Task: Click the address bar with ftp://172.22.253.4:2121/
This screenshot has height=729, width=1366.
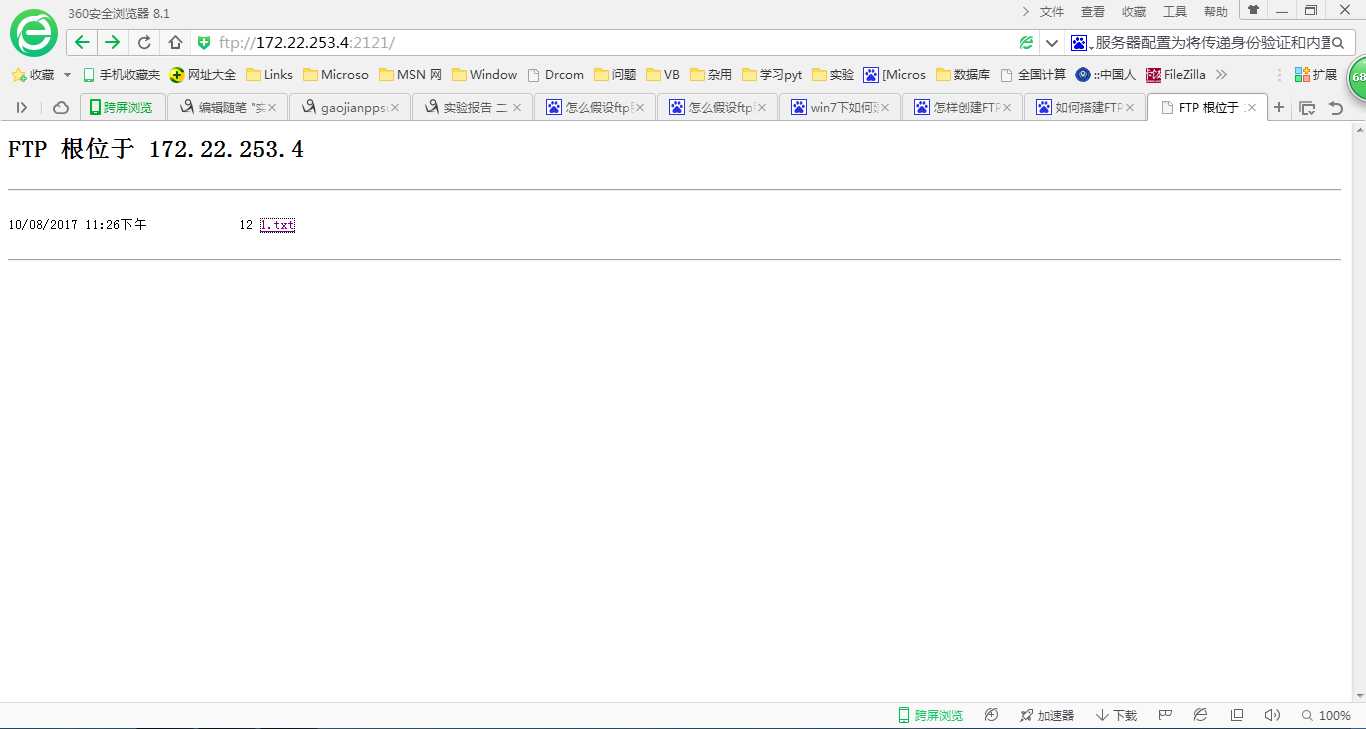Action: click(600, 42)
